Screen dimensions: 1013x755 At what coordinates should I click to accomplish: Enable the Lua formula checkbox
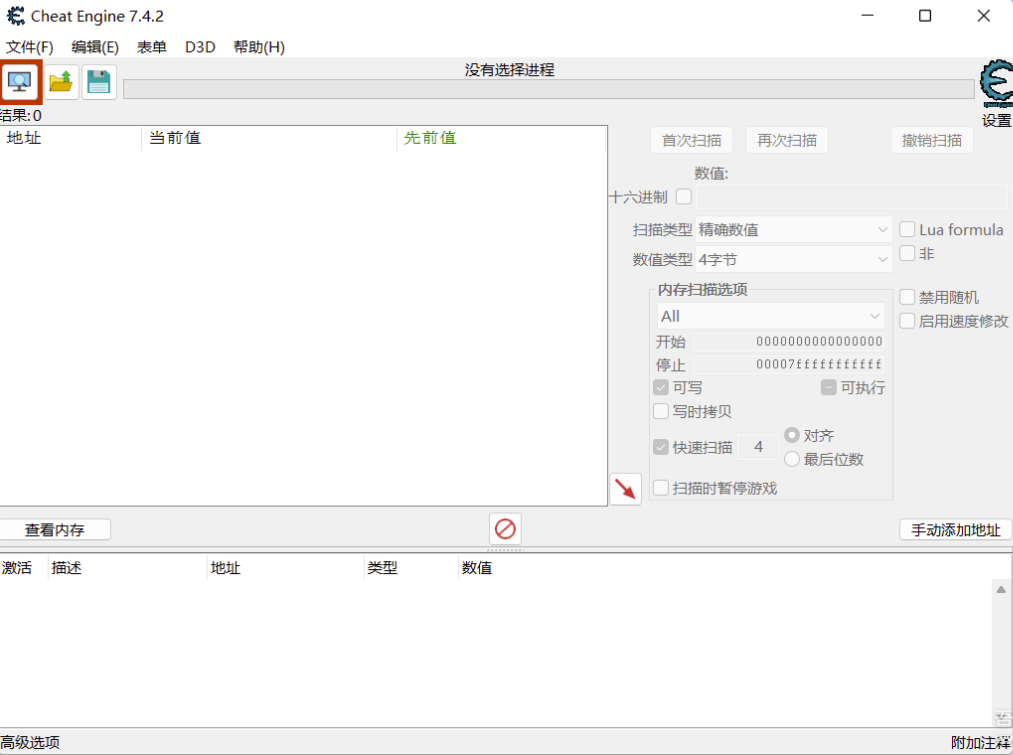tap(907, 229)
